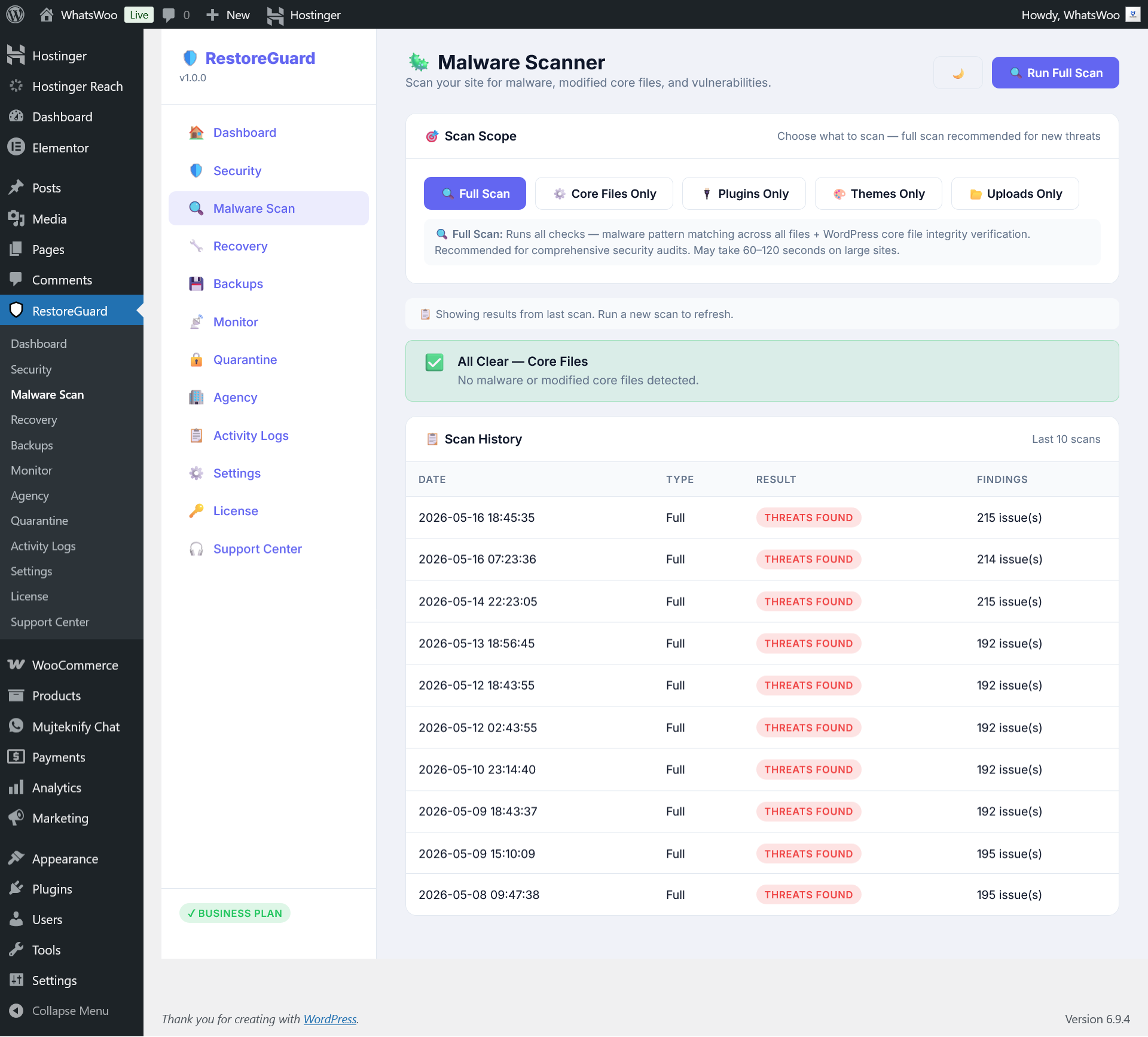Click the All Clear green checkmark icon

pos(435,362)
